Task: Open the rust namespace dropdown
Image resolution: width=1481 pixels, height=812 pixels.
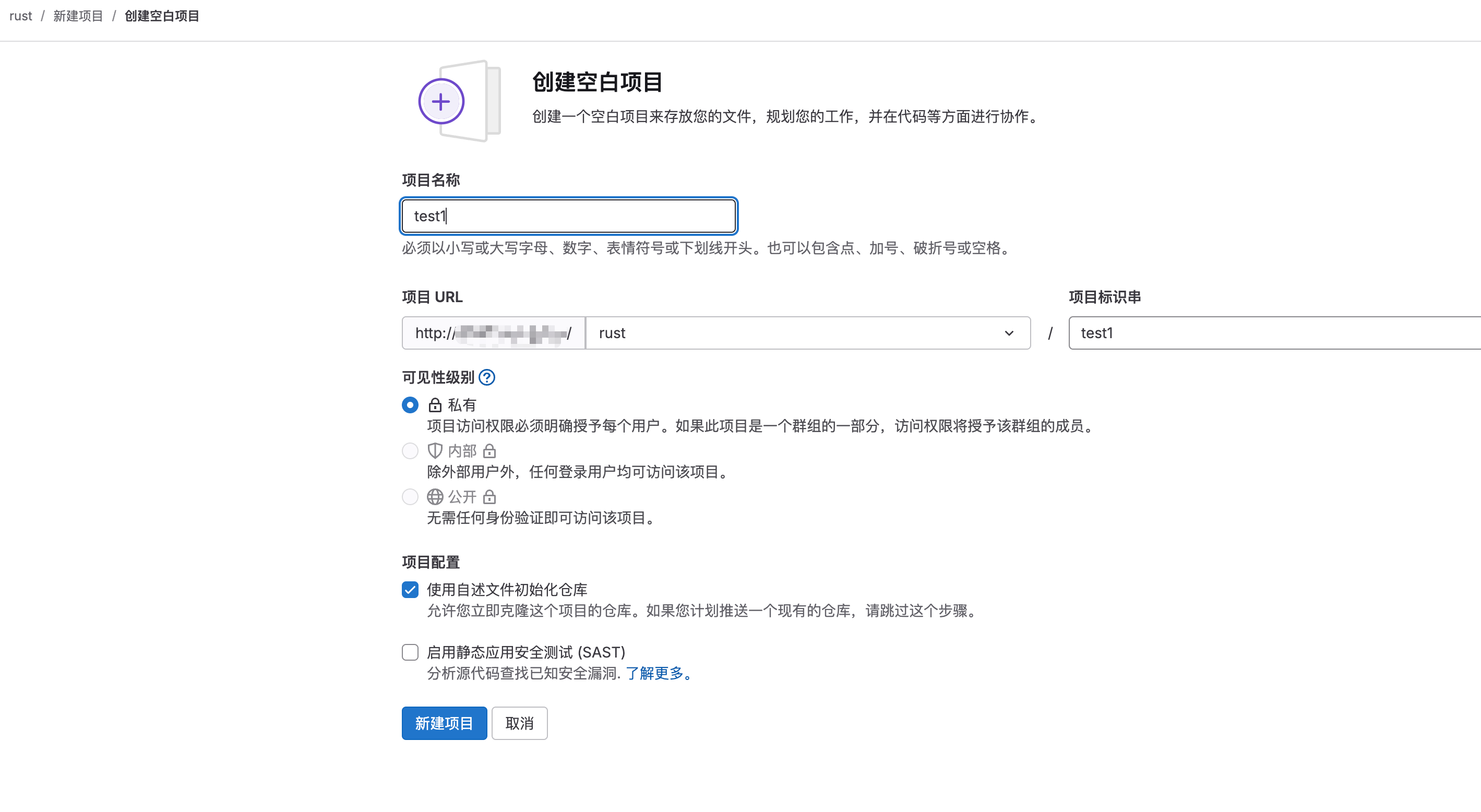Action: point(805,333)
